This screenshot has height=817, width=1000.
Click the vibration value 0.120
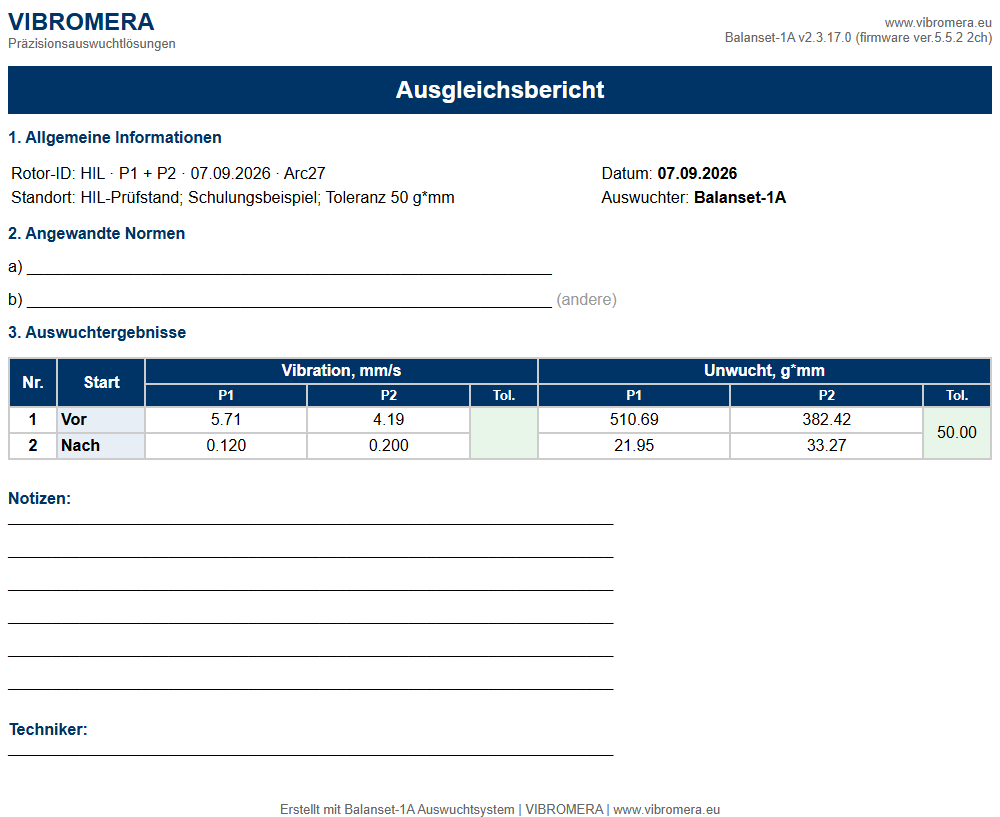click(226, 446)
